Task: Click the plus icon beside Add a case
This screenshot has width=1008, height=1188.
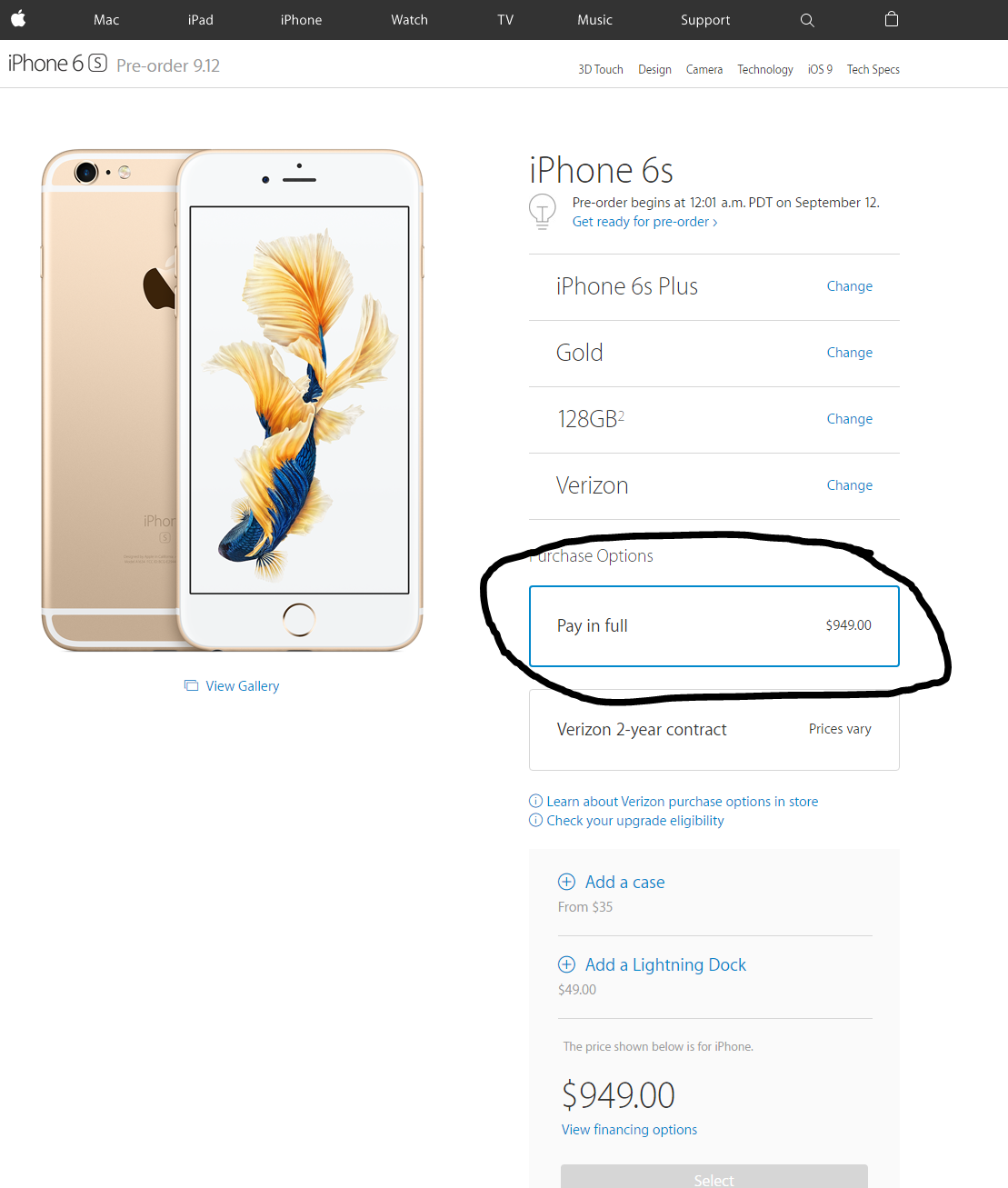Action: [x=566, y=882]
